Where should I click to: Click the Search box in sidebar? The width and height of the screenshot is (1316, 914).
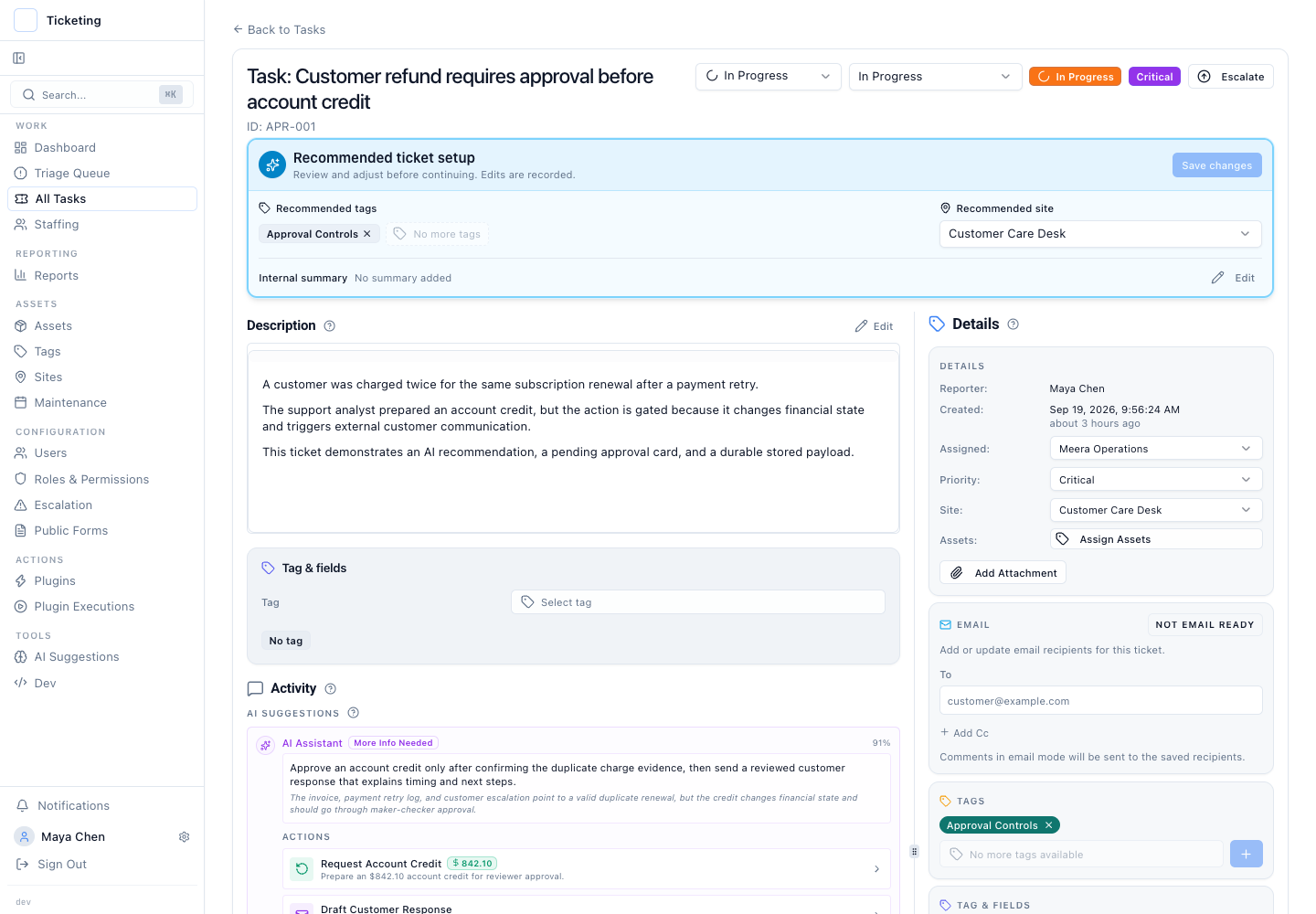[x=102, y=95]
